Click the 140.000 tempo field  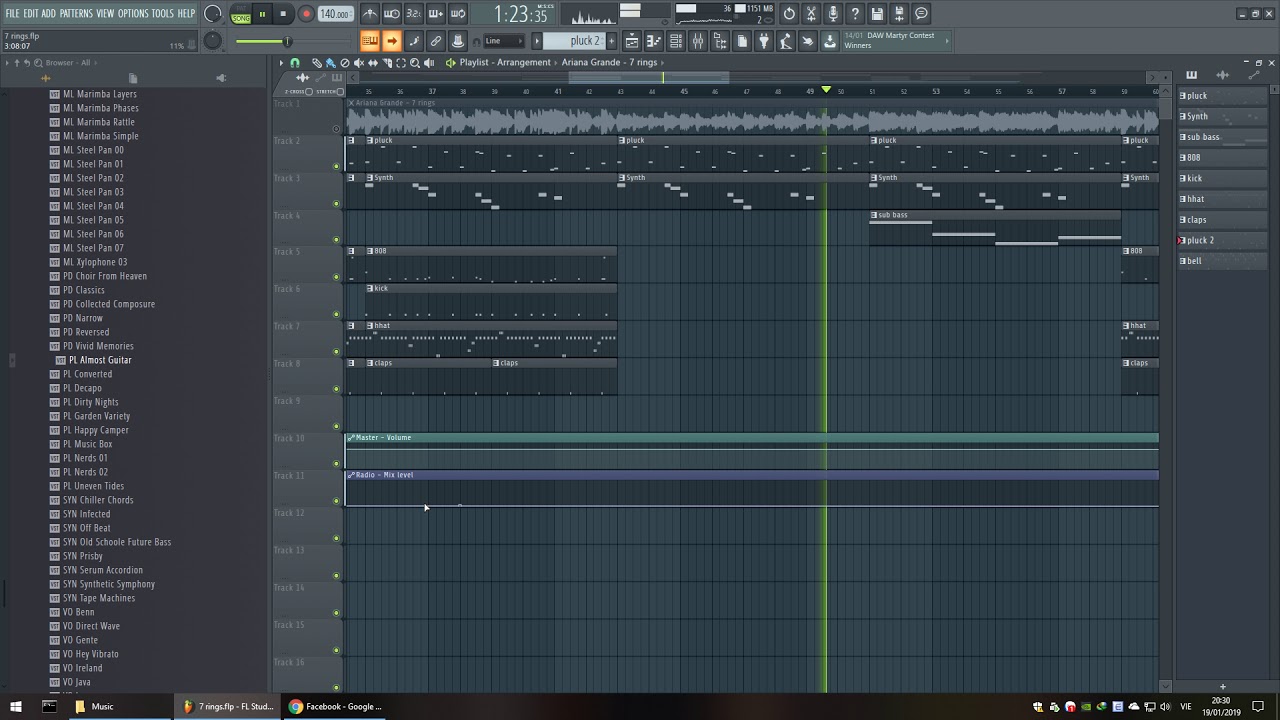335,14
